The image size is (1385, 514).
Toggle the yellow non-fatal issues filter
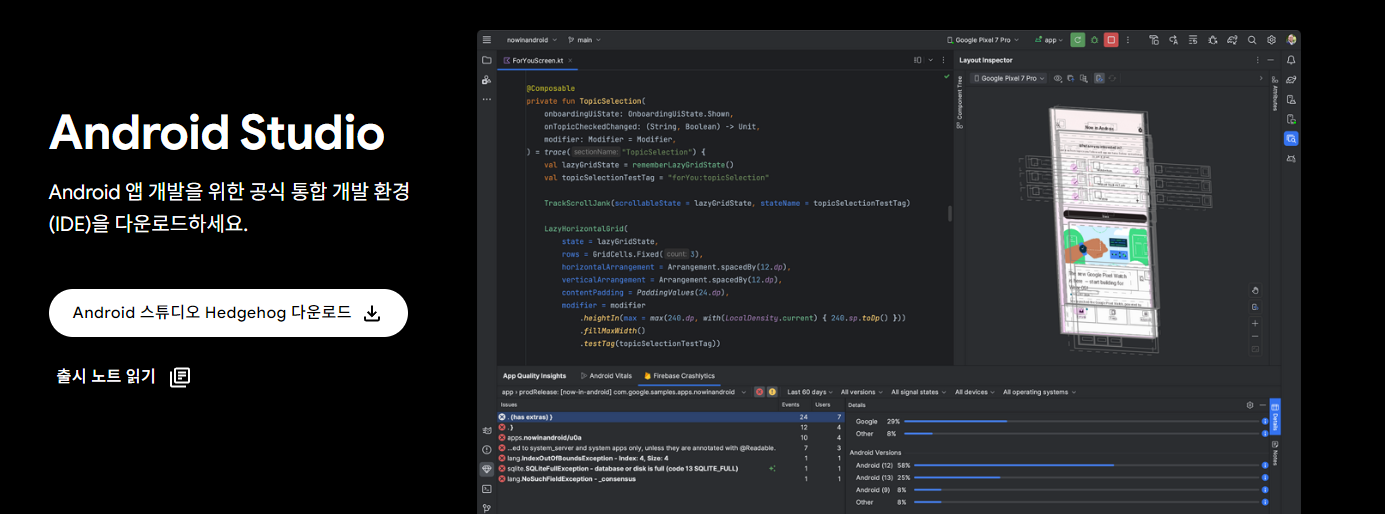(772, 392)
